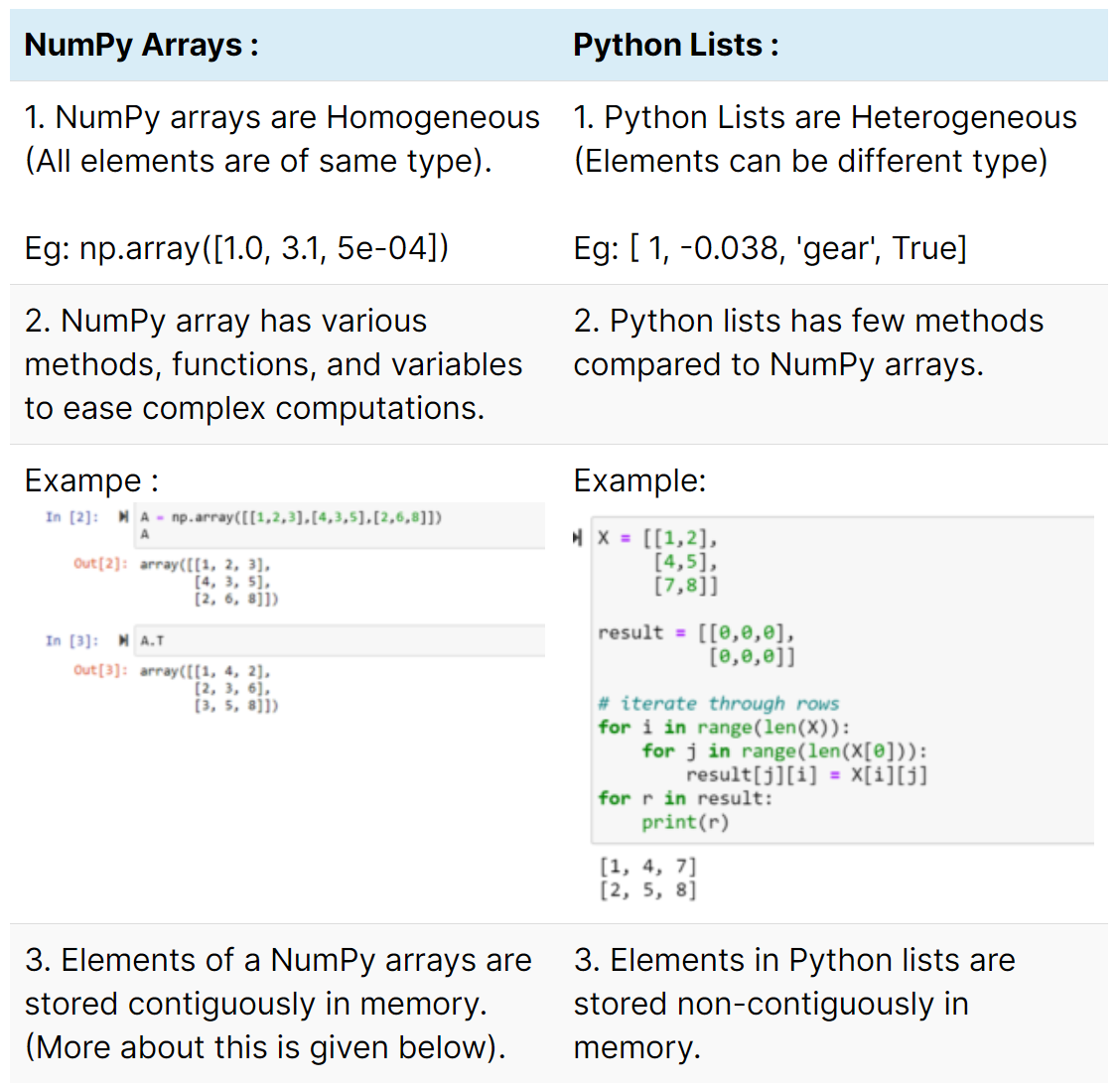The height and width of the screenshot is (1089, 1120).
Task: Click the collapsed cell indicator on the right notebook
Action: (577, 539)
